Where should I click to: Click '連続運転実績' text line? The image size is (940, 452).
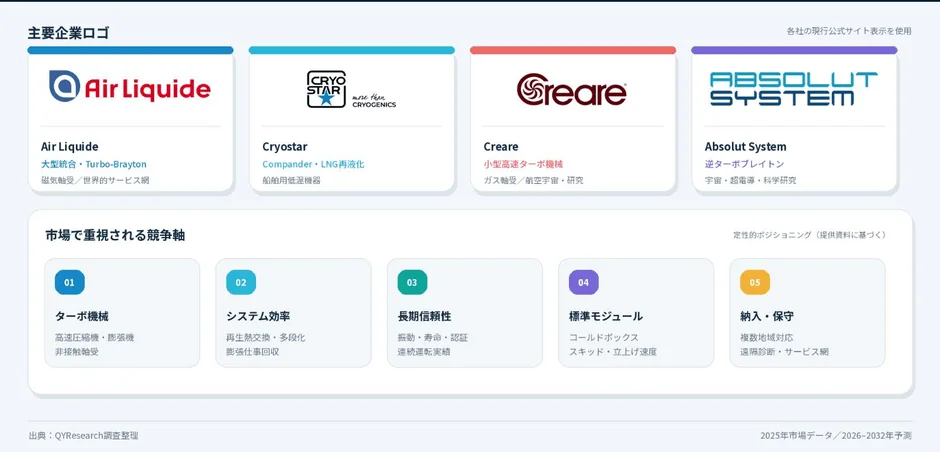click(x=424, y=352)
